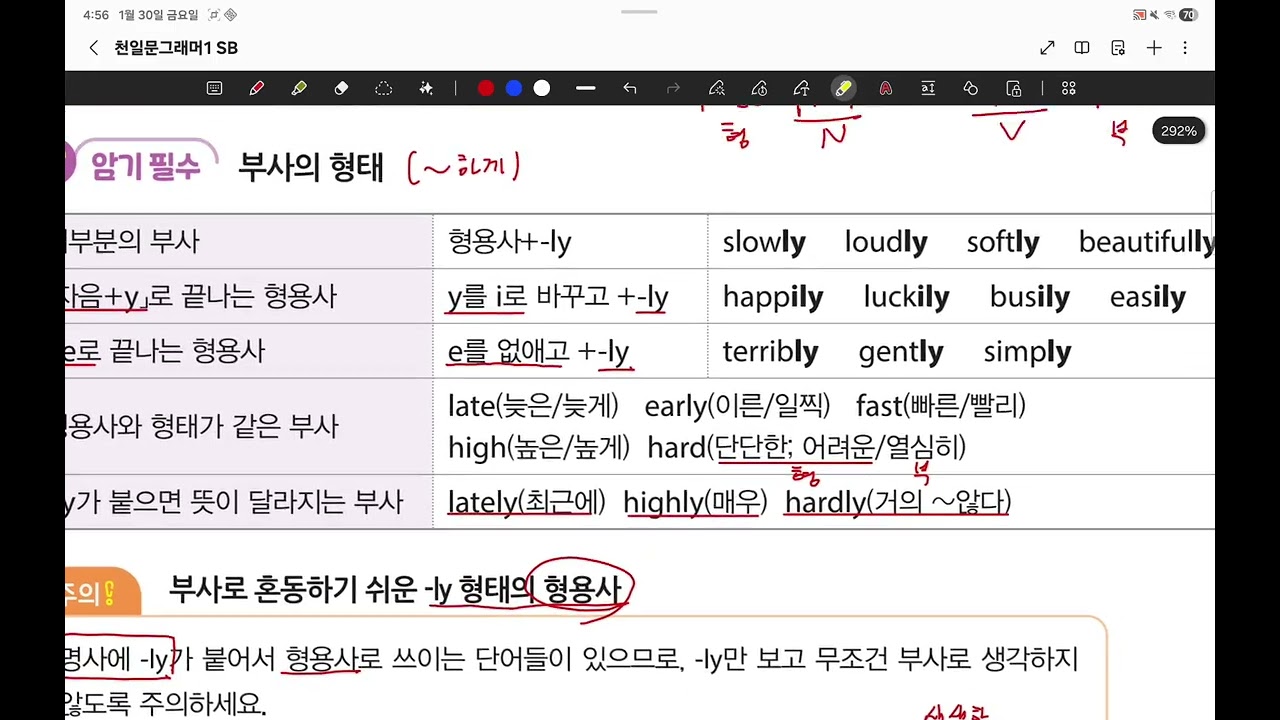The width and height of the screenshot is (1280, 720).
Task: Select the red pen tool
Action: 257,88
